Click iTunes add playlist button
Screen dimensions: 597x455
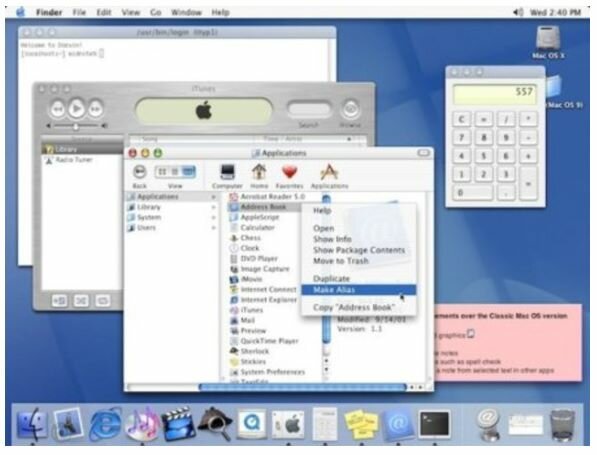coord(60,301)
